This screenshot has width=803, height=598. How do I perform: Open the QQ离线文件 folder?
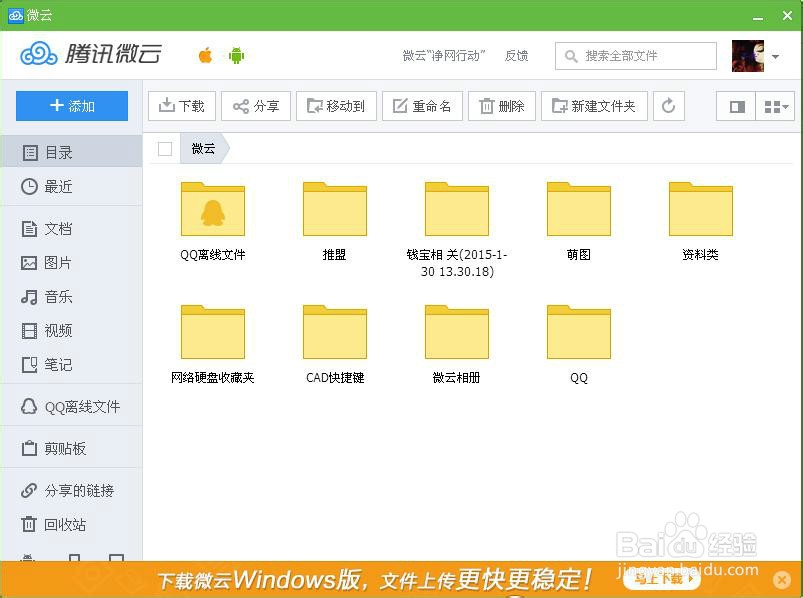point(212,210)
